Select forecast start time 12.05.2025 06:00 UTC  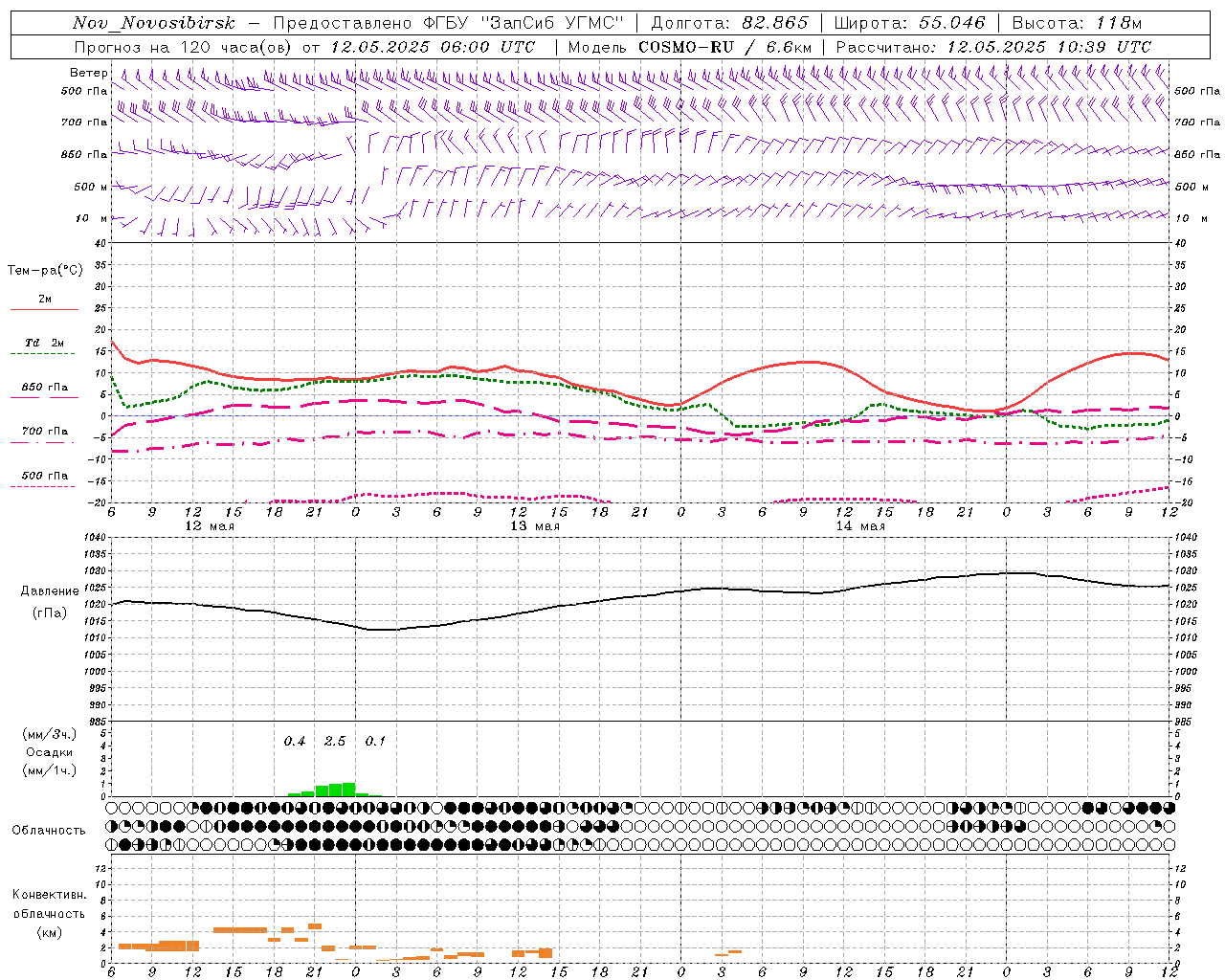pos(433,47)
